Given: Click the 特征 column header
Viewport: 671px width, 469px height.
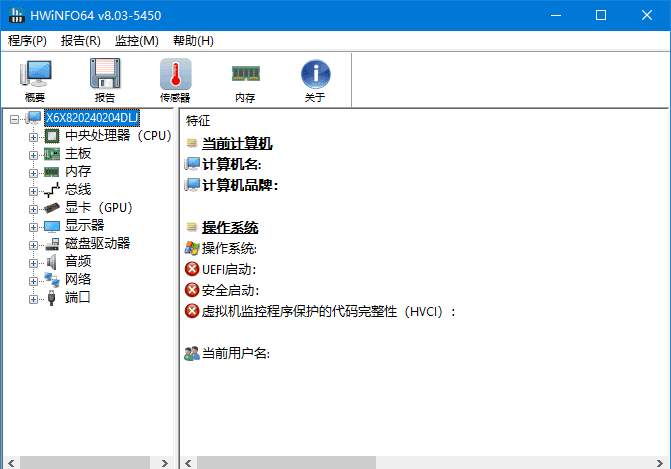Looking at the screenshot, I should coord(198,121).
